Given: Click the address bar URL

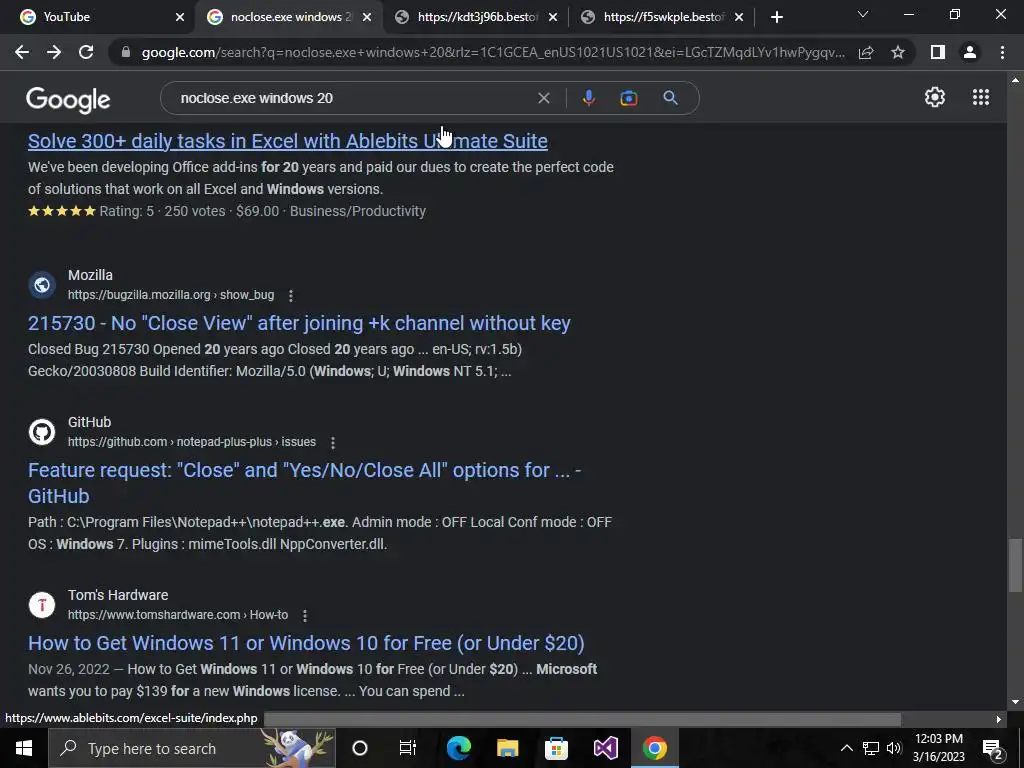Looking at the screenshot, I should point(493,52).
